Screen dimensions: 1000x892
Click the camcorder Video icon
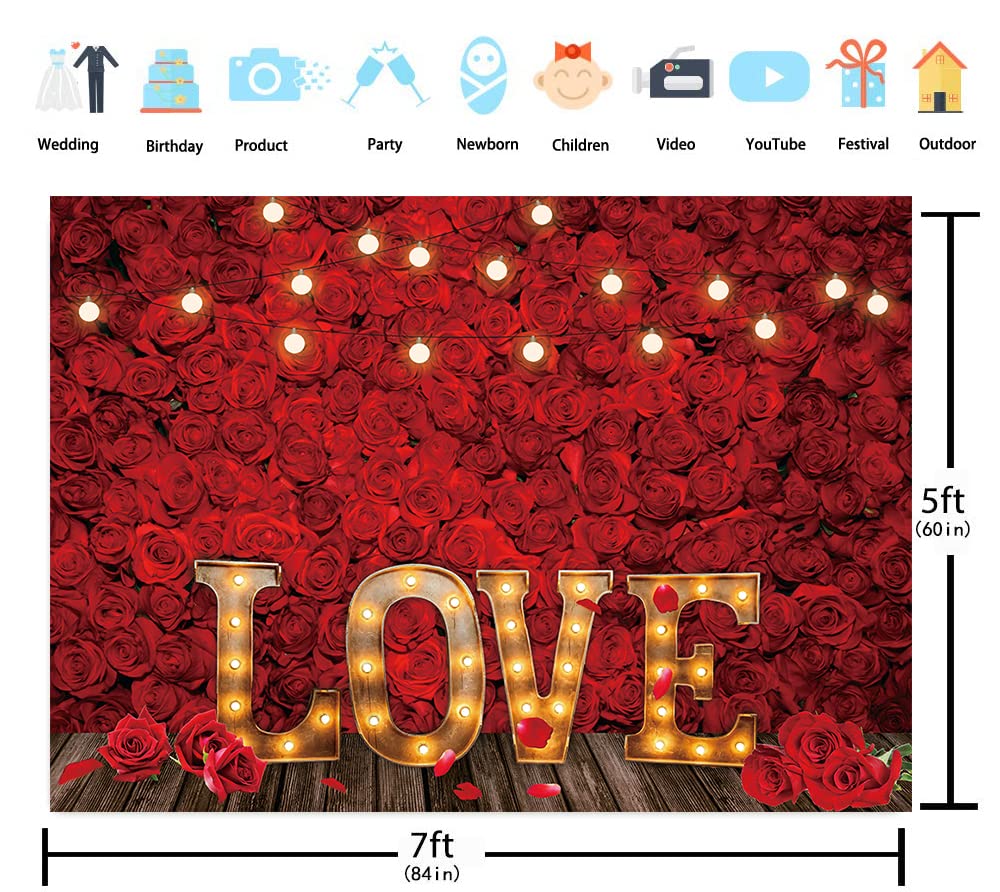pyautogui.click(x=672, y=73)
